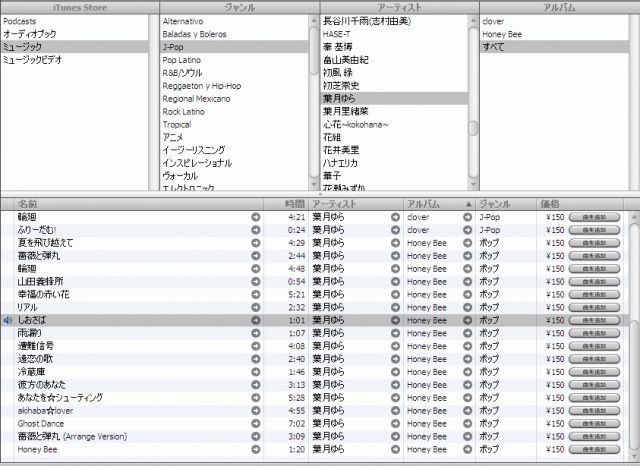Click the arrow icon beside song Ghost Dance
The width and height of the screenshot is (640, 466).
click(256, 424)
